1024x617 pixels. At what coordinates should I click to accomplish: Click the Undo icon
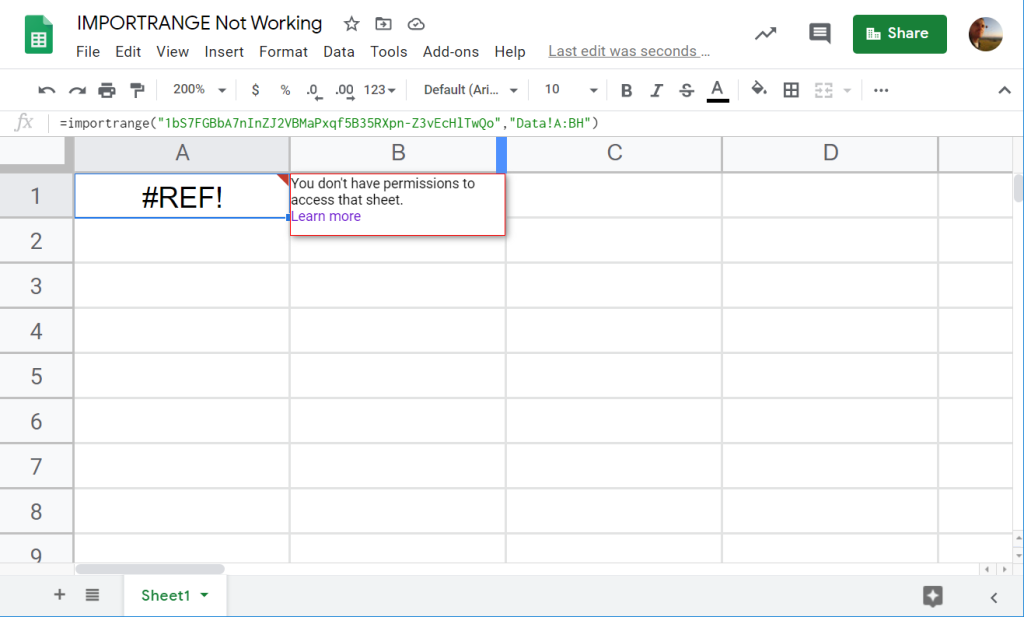[46, 89]
